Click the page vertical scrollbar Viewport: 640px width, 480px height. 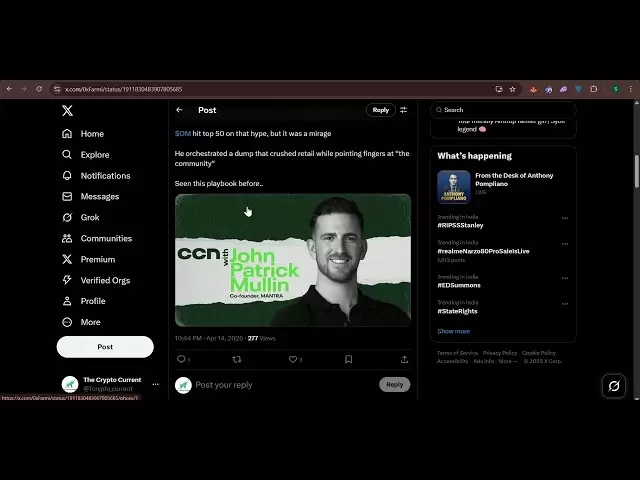636,171
